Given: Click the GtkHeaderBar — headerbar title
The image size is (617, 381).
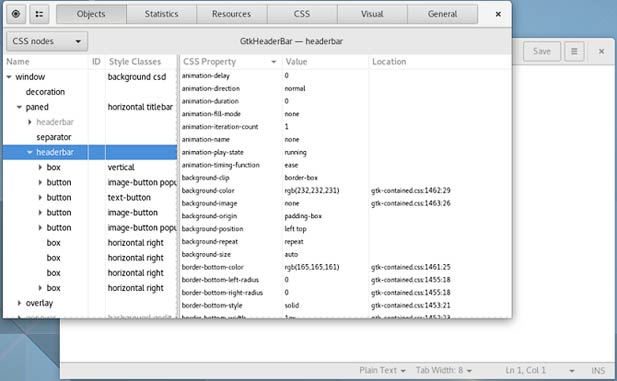Looking at the screenshot, I should tap(291, 41).
